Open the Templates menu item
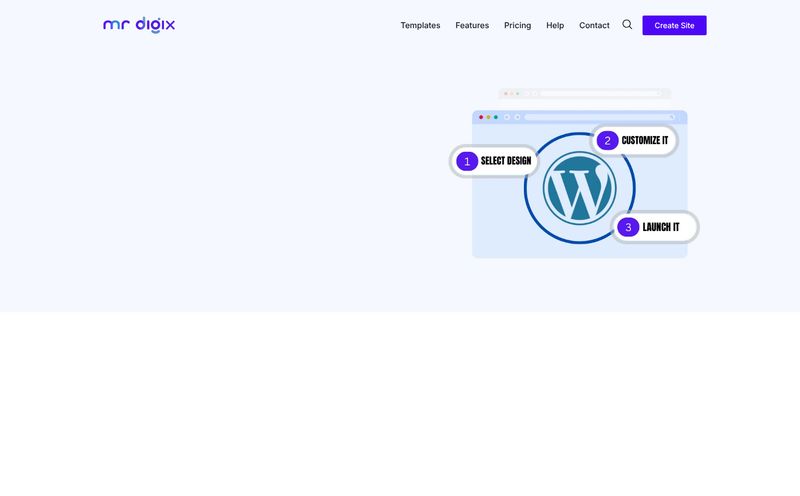The width and height of the screenshot is (800, 496). click(x=420, y=26)
